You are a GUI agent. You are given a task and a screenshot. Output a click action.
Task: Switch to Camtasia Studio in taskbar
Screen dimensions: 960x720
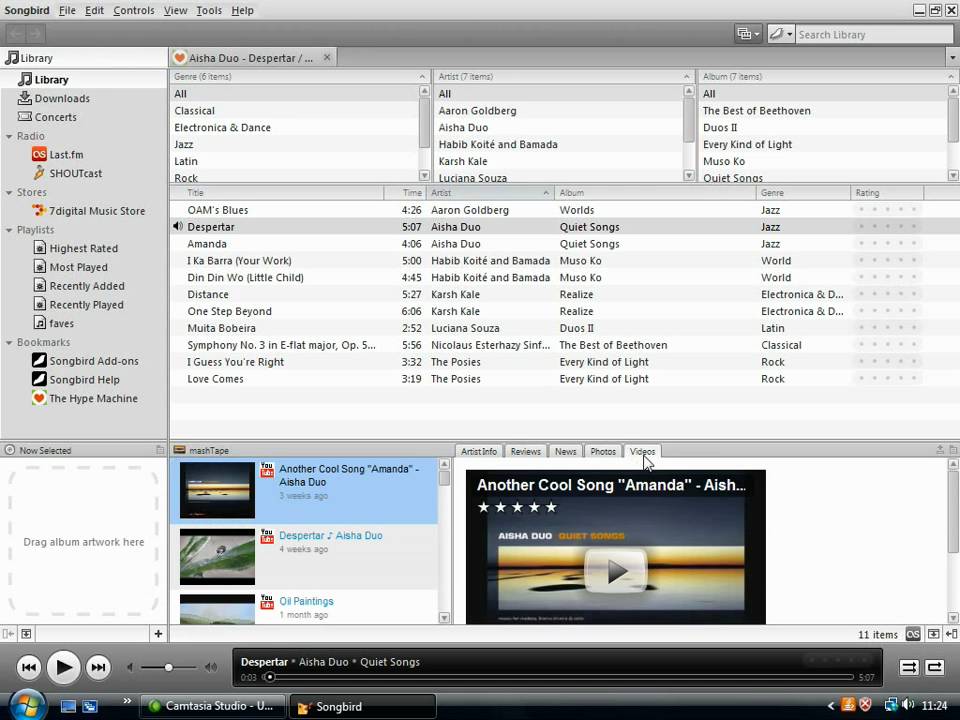tap(213, 706)
